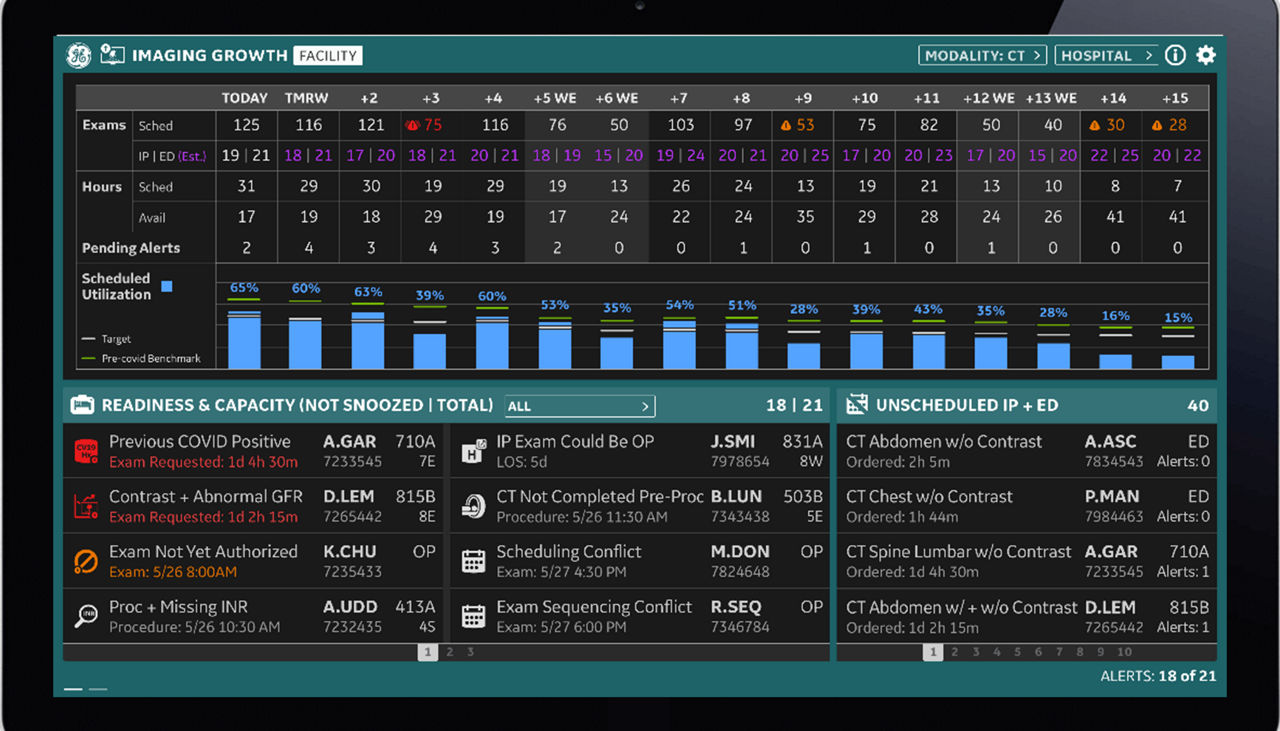1280x731 pixels.
Task: Click the FACILITY tag next to Imaging Growth
Action: [x=328, y=56]
